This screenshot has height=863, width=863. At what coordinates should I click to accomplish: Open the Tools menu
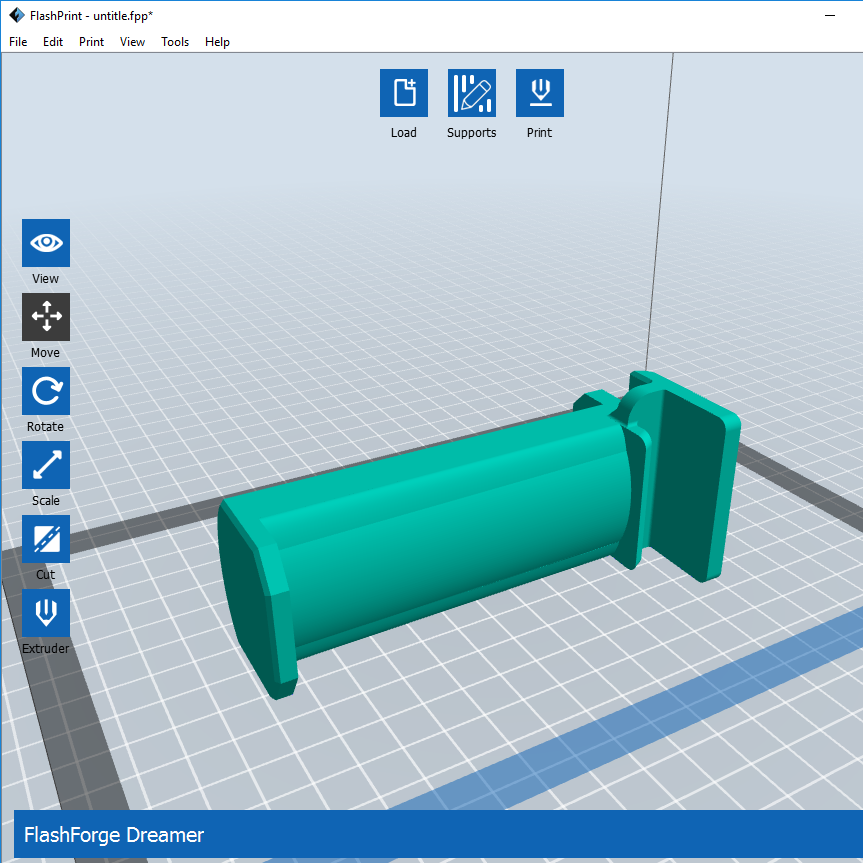click(175, 42)
